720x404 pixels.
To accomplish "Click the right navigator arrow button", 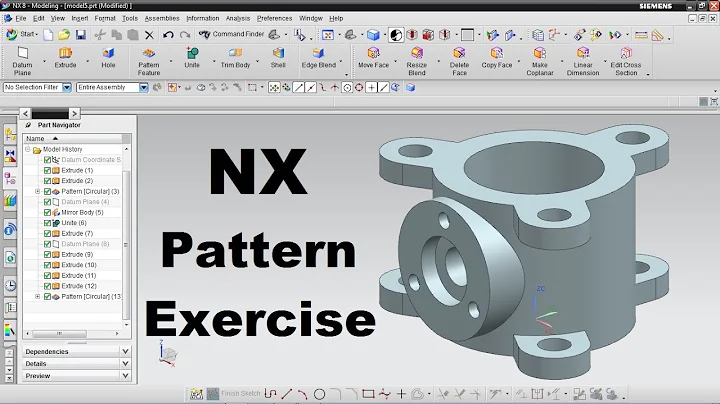I will coord(74,113).
